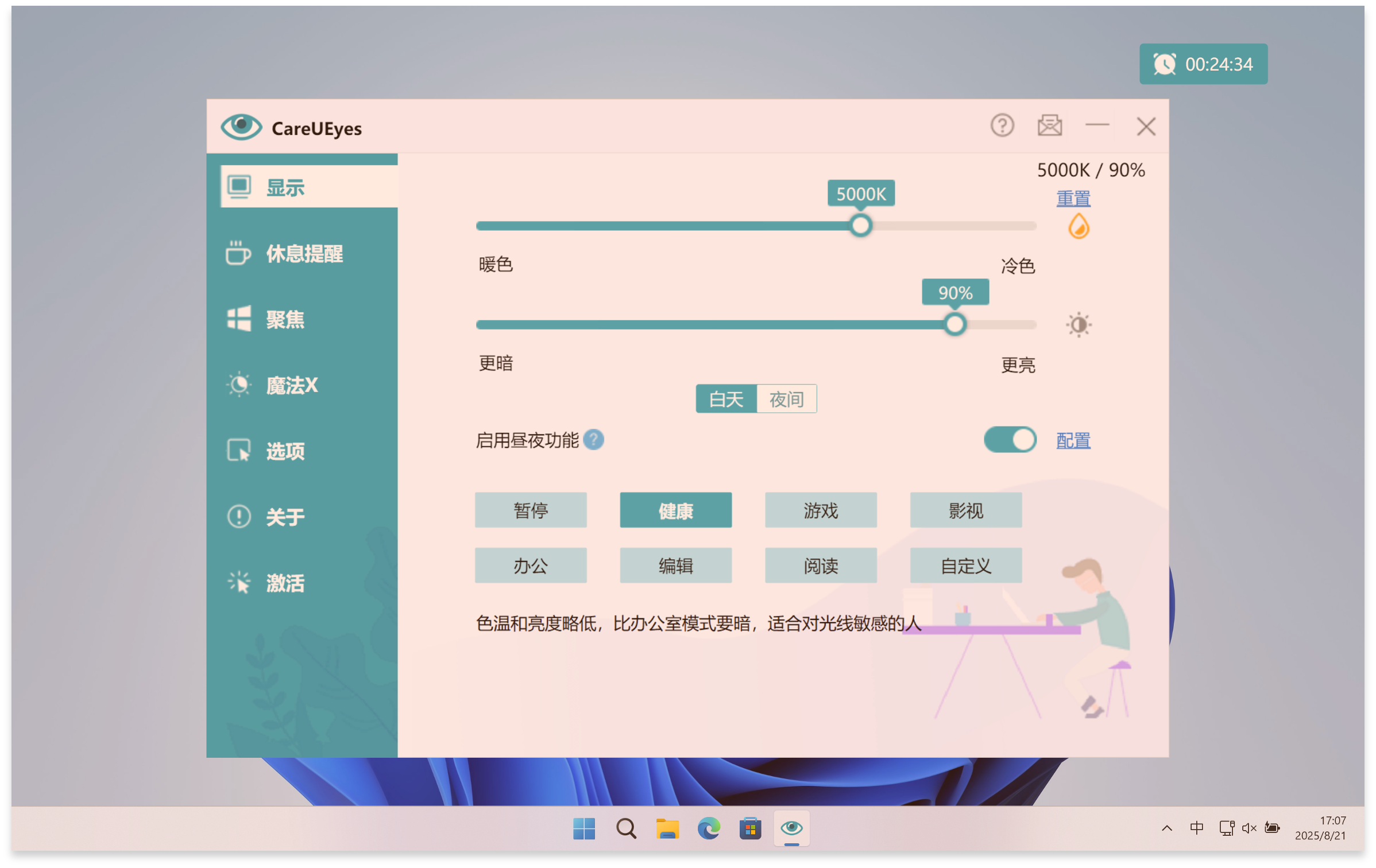Select the 影视 movie preset

pos(966,510)
